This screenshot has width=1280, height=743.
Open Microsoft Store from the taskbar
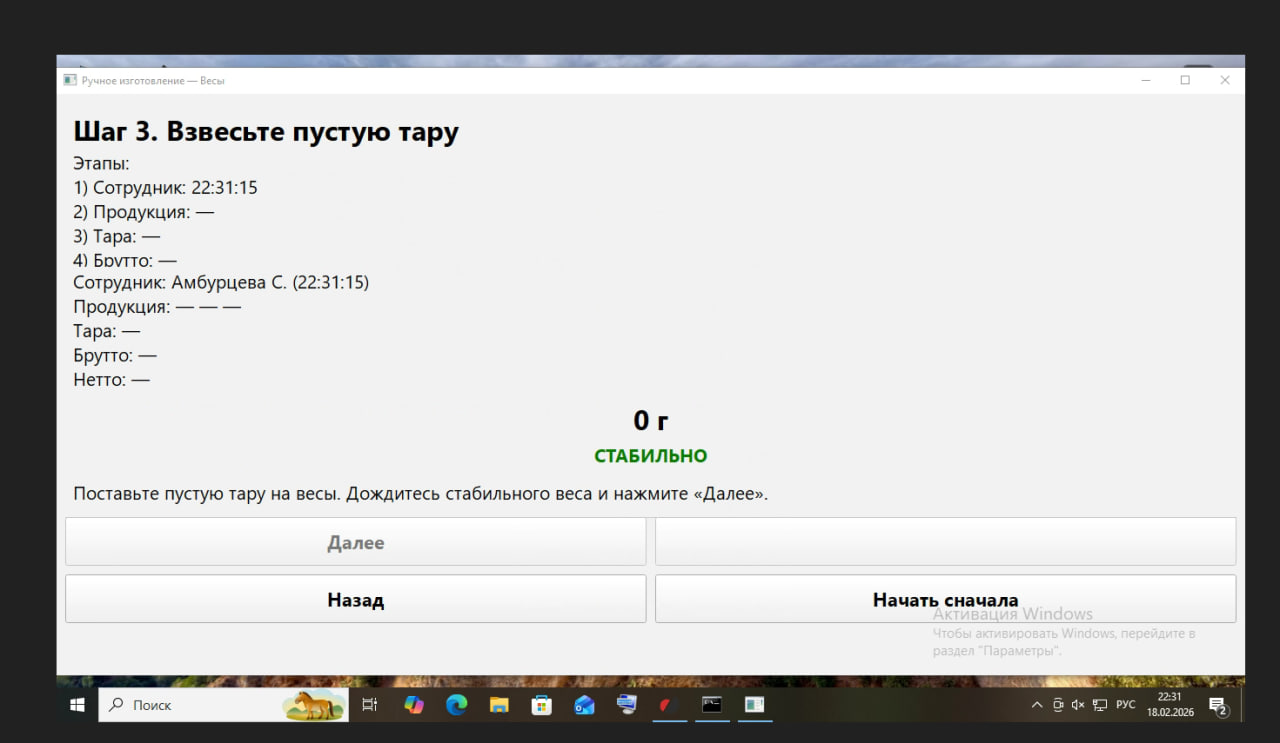[542, 705]
